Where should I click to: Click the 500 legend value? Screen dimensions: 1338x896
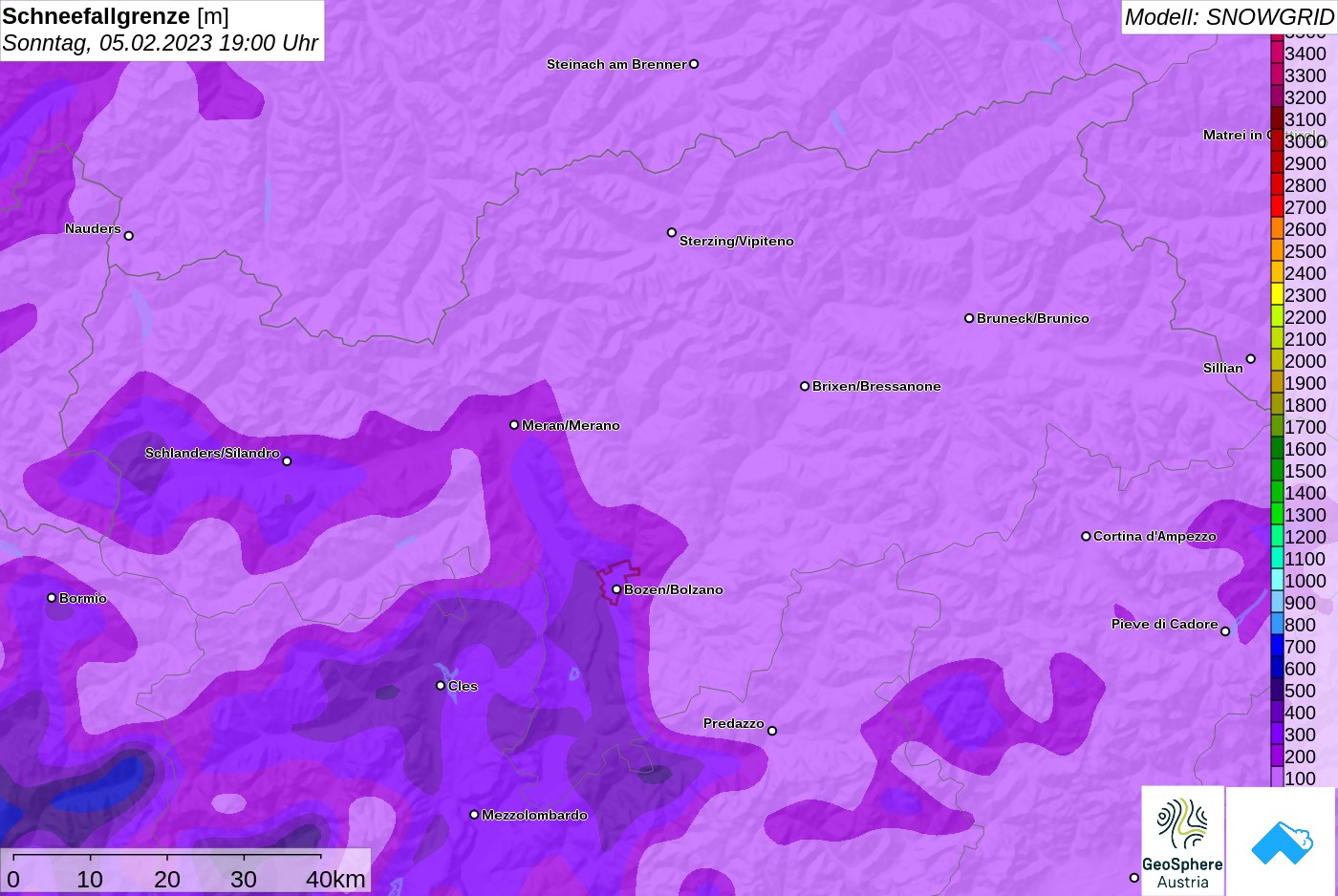[1300, 691]
